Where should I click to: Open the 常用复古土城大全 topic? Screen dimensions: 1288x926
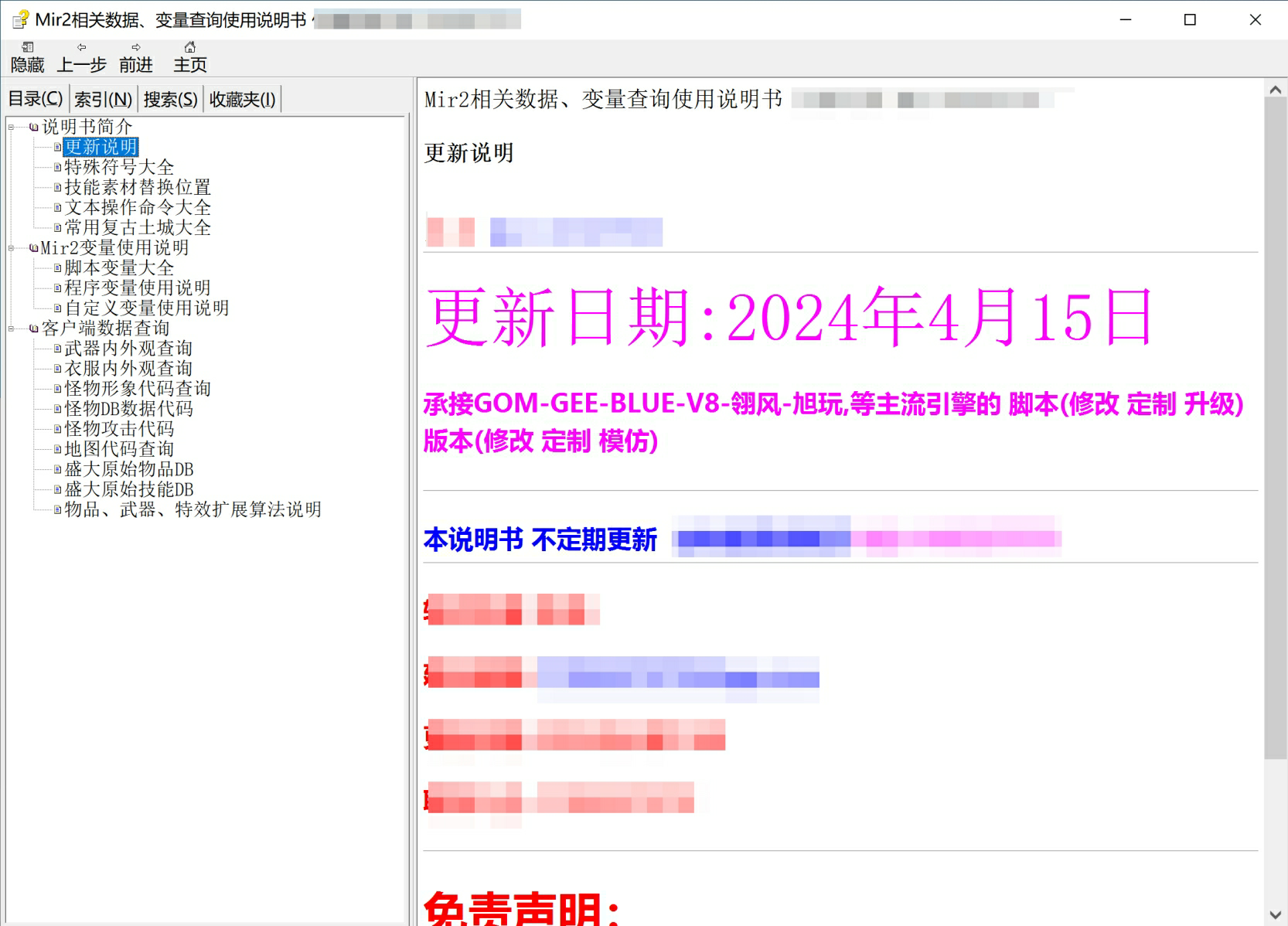click(x=138, y=227)
